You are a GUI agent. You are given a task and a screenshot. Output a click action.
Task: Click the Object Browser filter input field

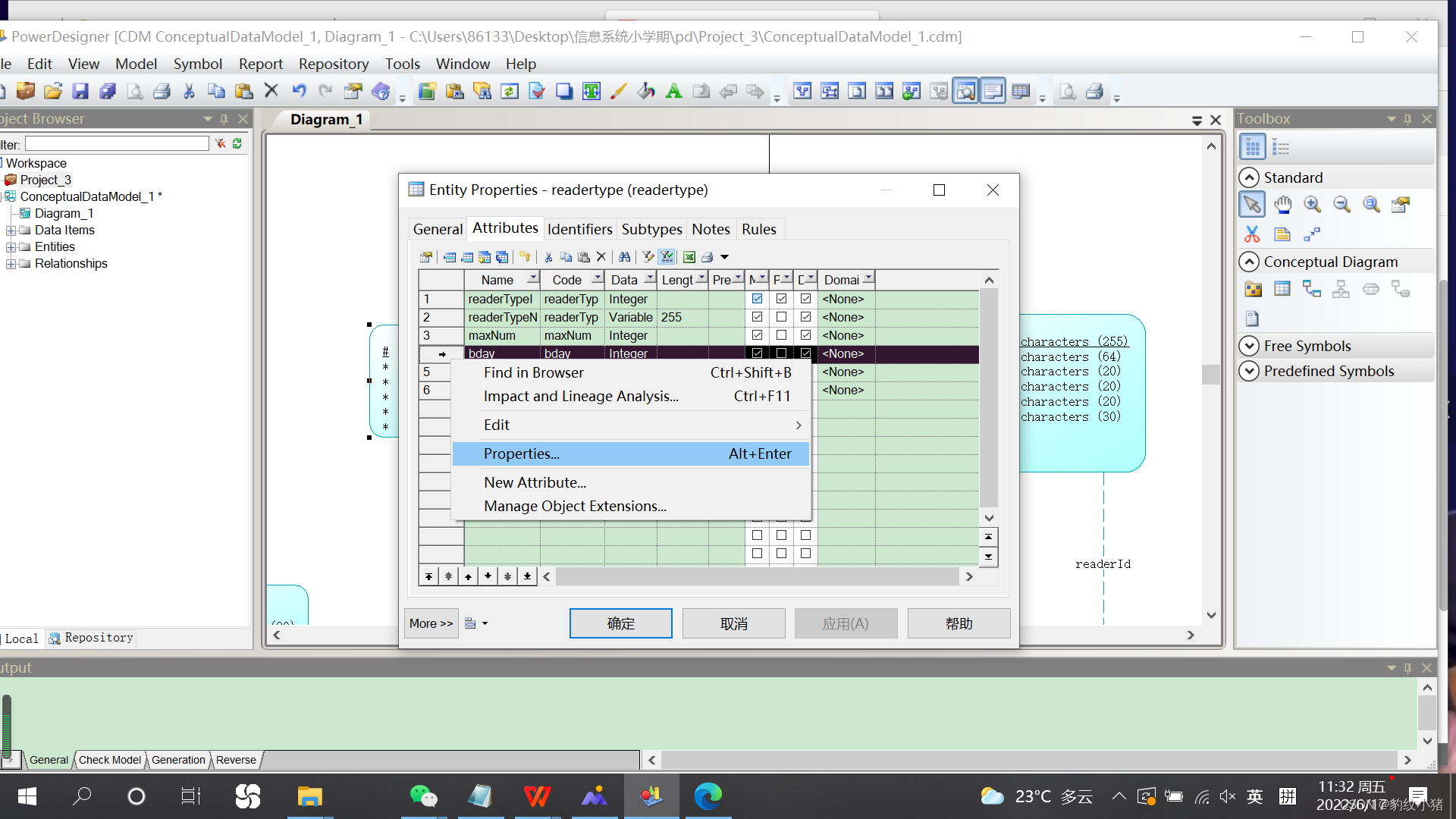coord(117,143)
